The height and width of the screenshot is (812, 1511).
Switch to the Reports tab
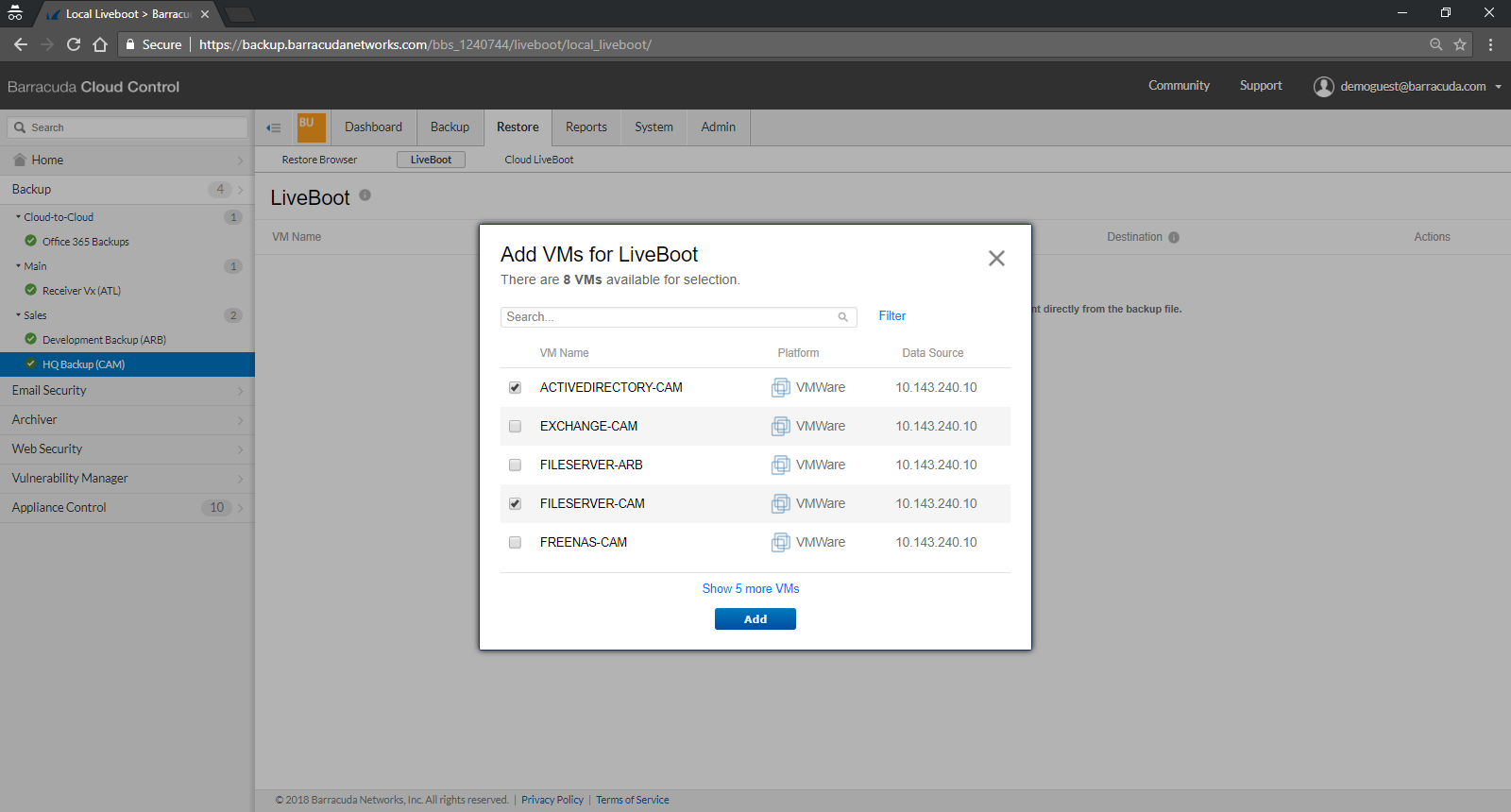(586, 127)
